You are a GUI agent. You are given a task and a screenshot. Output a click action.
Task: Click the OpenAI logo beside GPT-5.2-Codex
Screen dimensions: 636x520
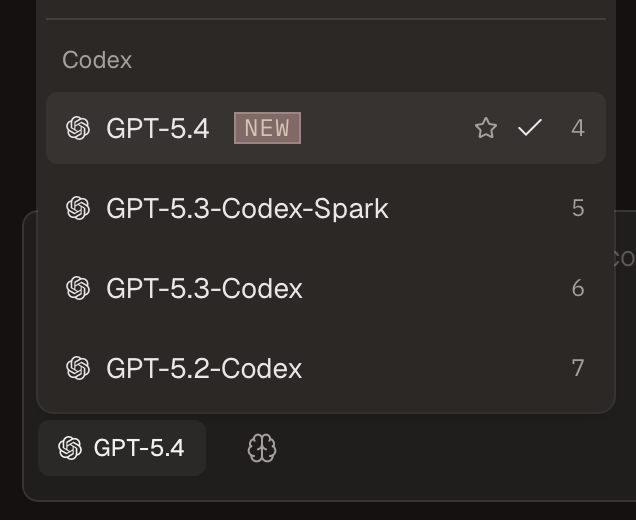tap(78, 368)
